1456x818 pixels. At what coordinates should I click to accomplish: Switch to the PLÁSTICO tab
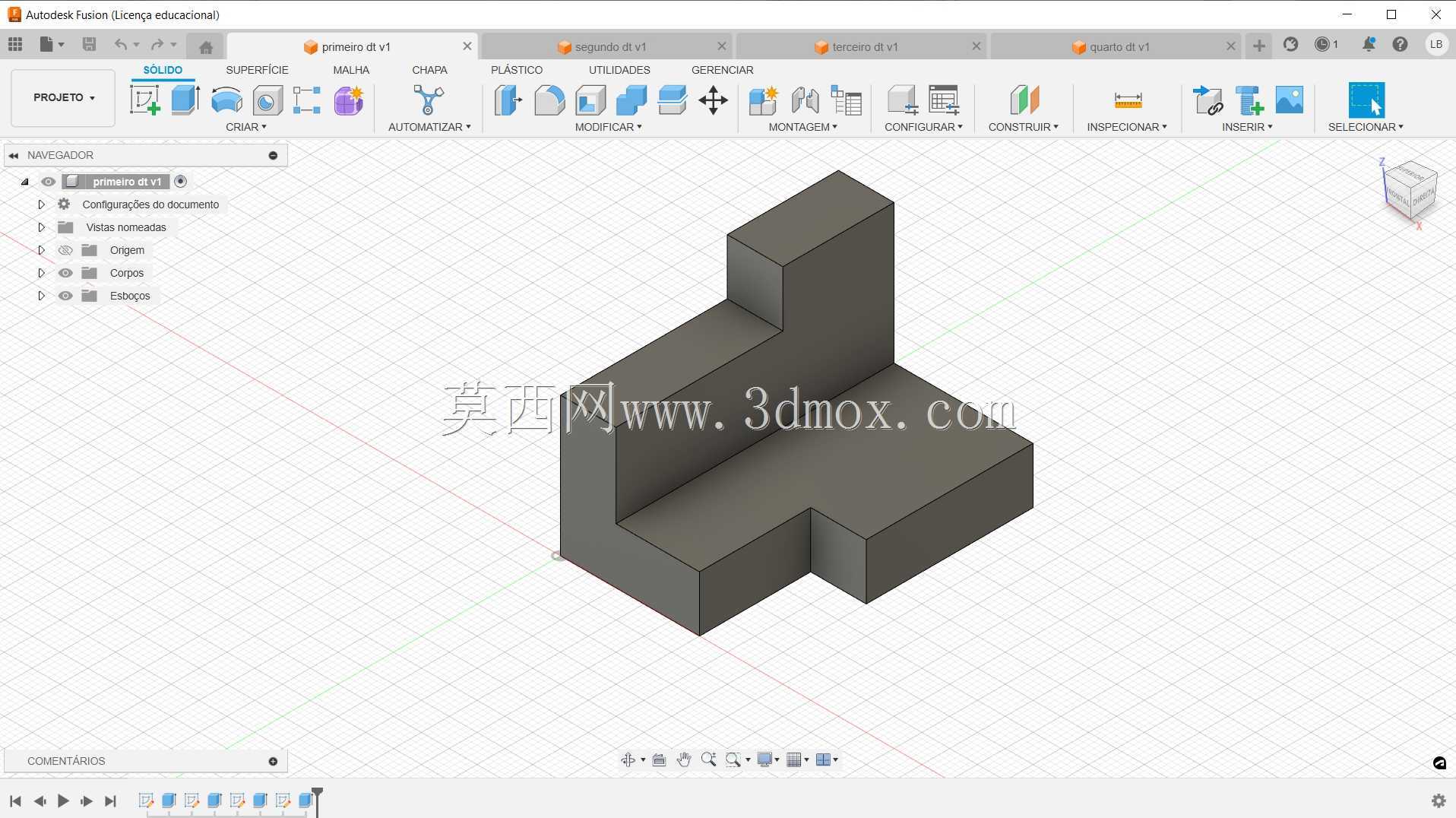click(x=517, y=70)
